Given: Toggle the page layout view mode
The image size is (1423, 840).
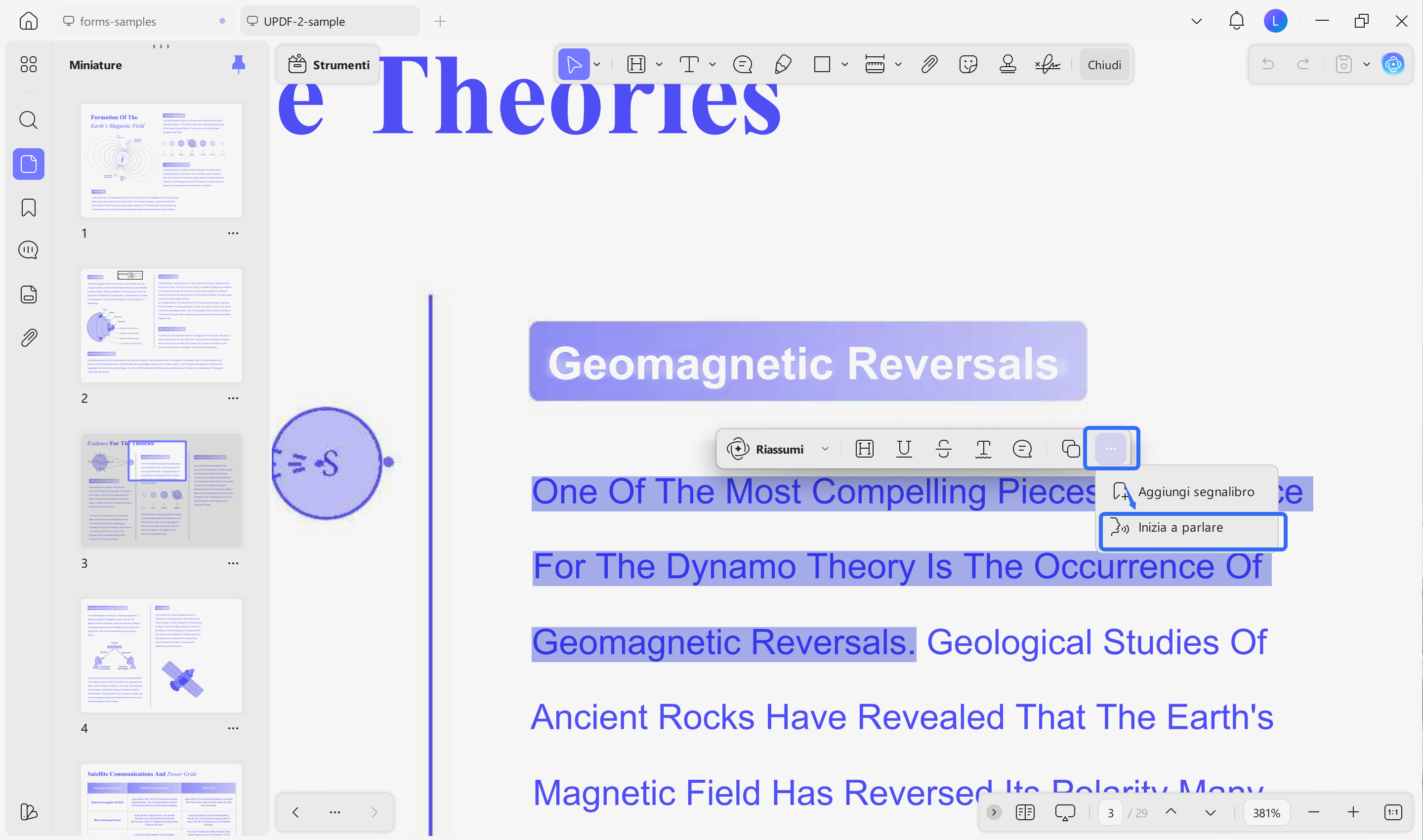Looking at the screenshot, I should pyautogui.click(x=1025, y=813).
